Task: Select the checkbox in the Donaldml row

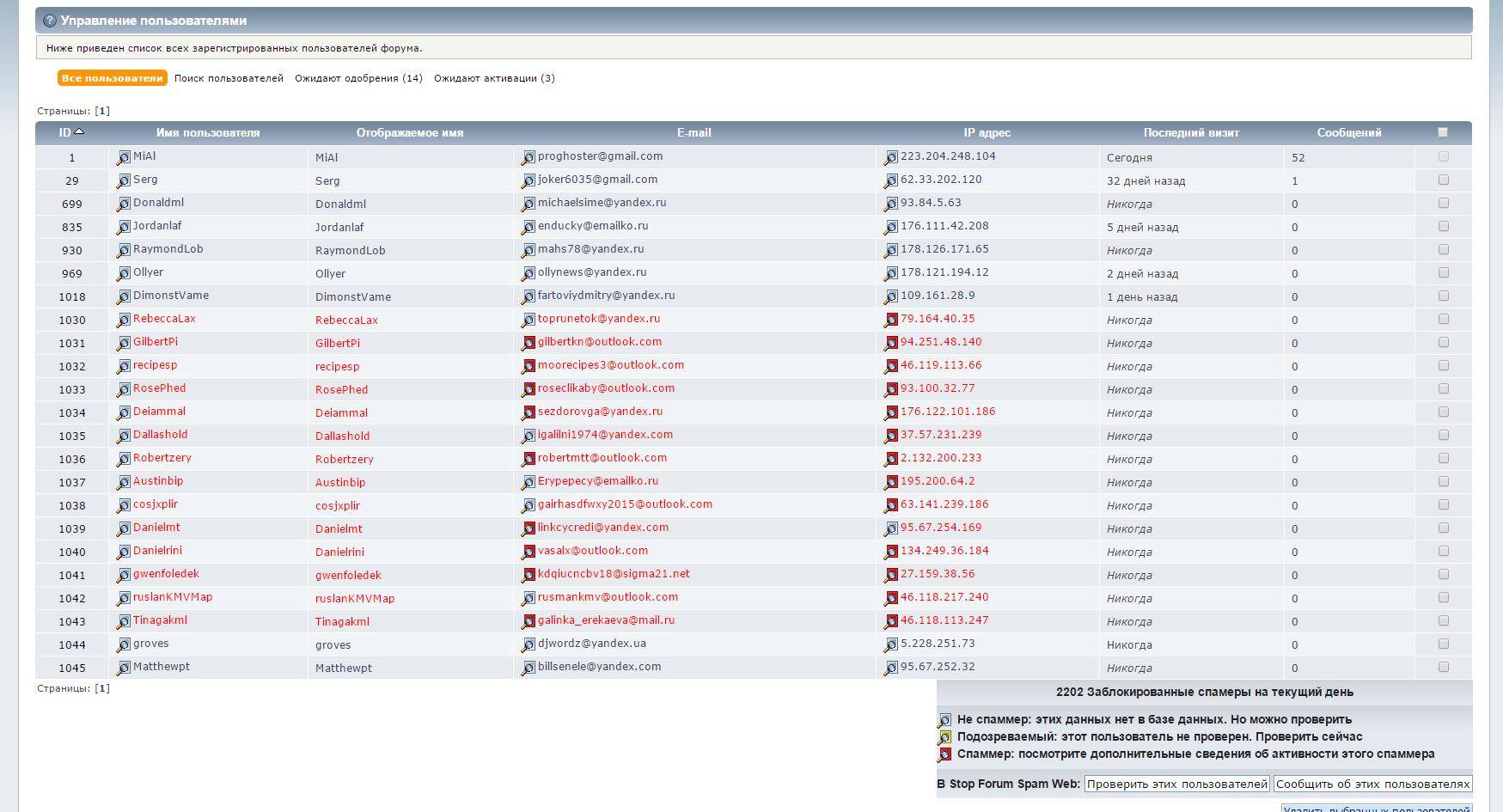Action: (1443, 203)
